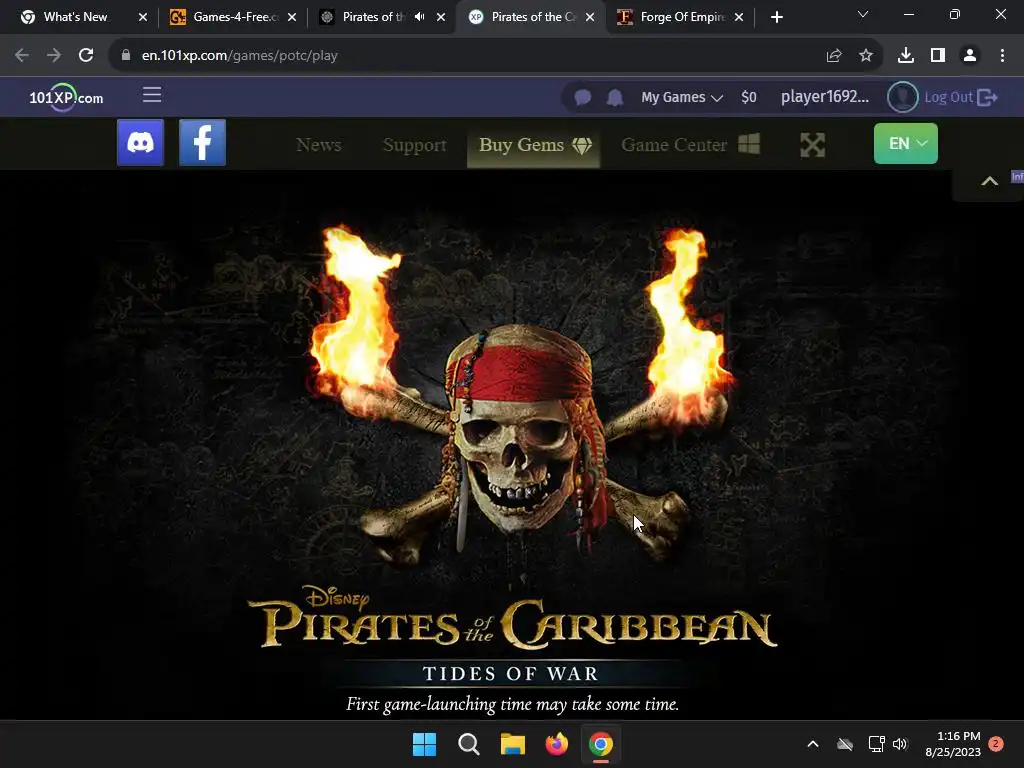Screen dimensions: 1024x768
Task: Share this page using the share icon
Action: [834, 56]
